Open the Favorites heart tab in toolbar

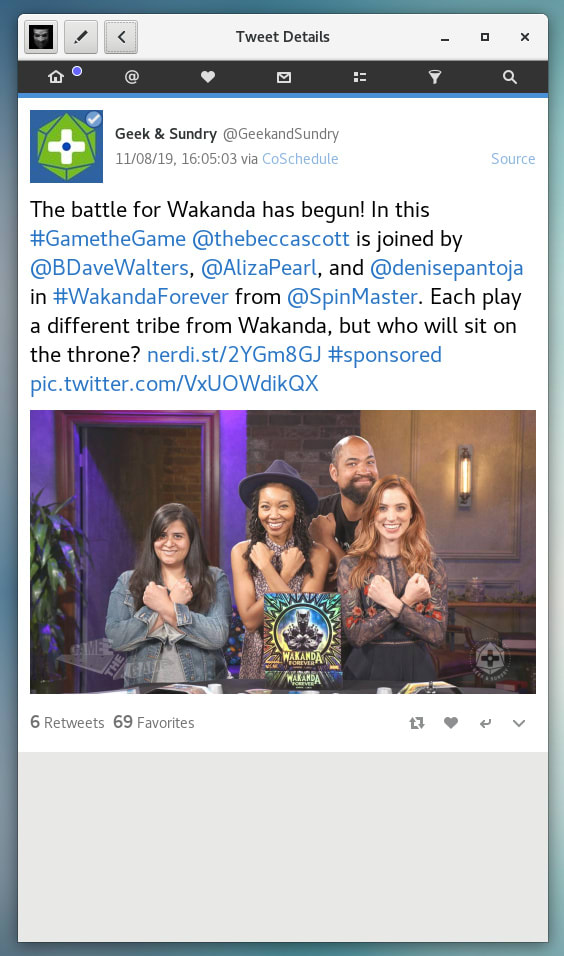point(208,77)
